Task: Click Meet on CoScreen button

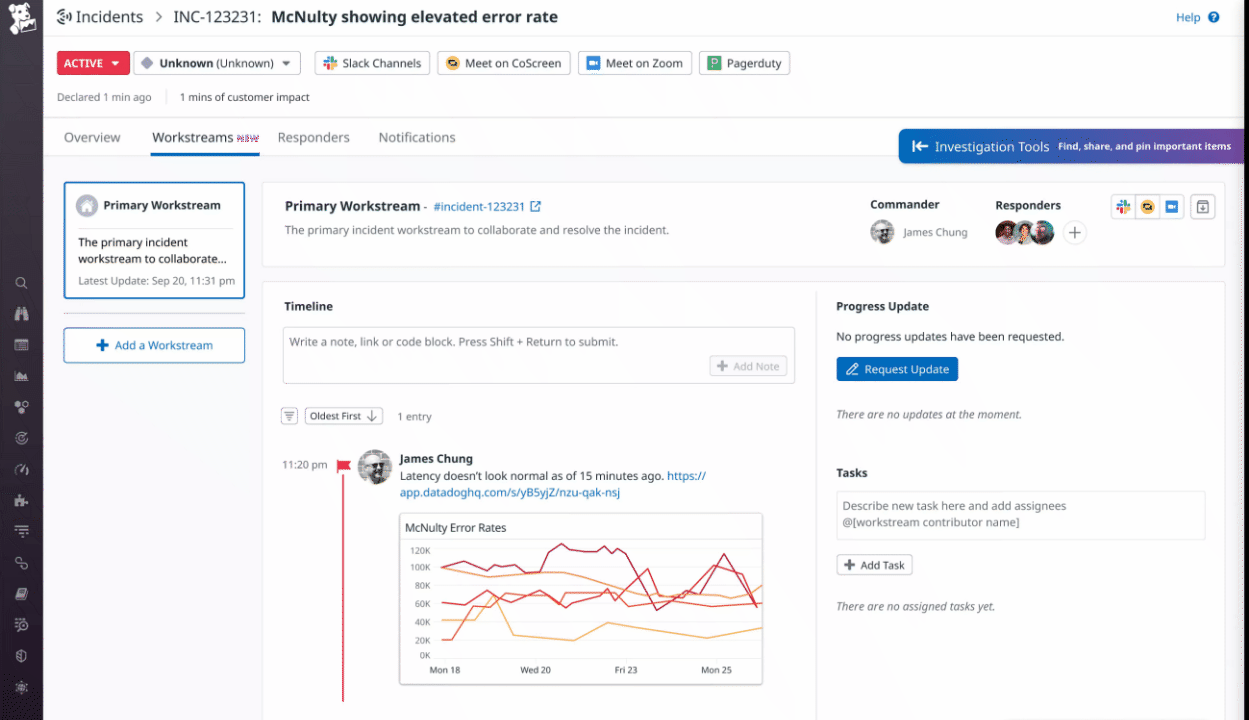Action: (x=504, y=63)
